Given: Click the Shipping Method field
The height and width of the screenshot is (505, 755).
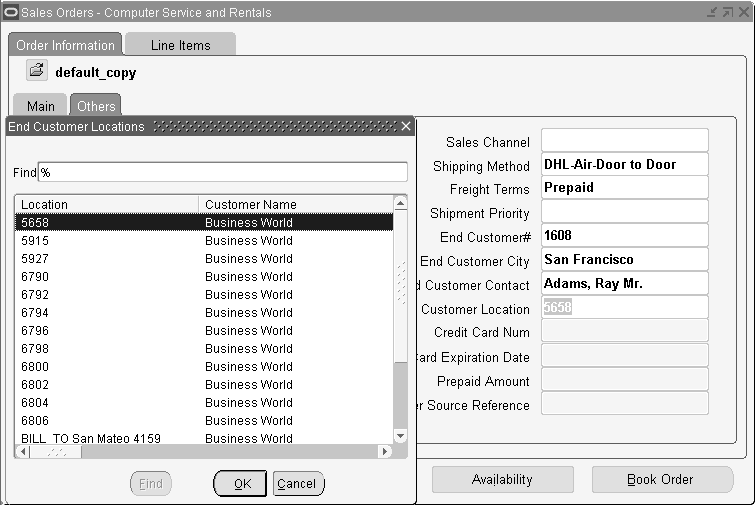Looking at the screenshot, I should 625,164.
